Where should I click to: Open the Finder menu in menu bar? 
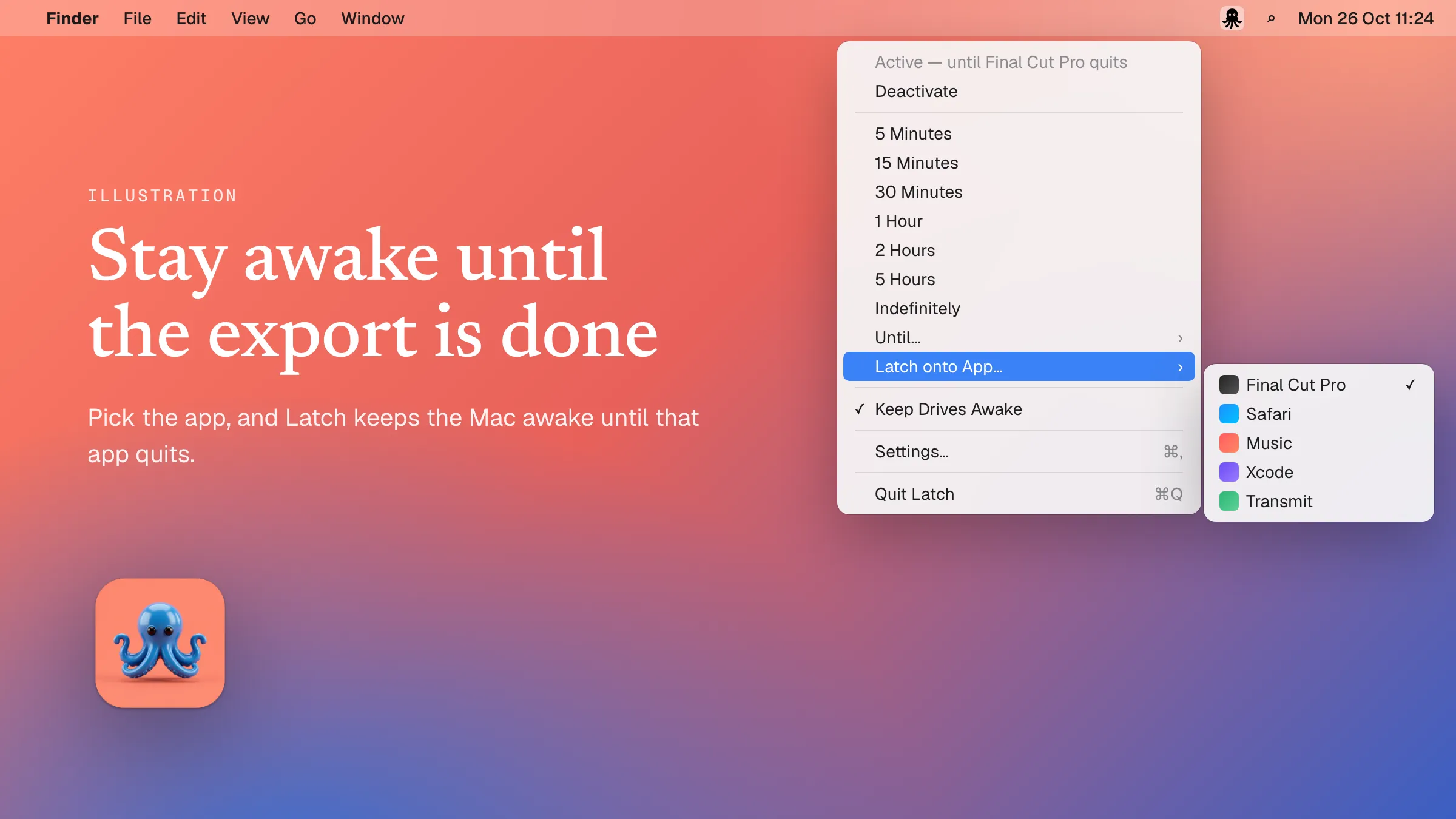click(x=72, y=18)
